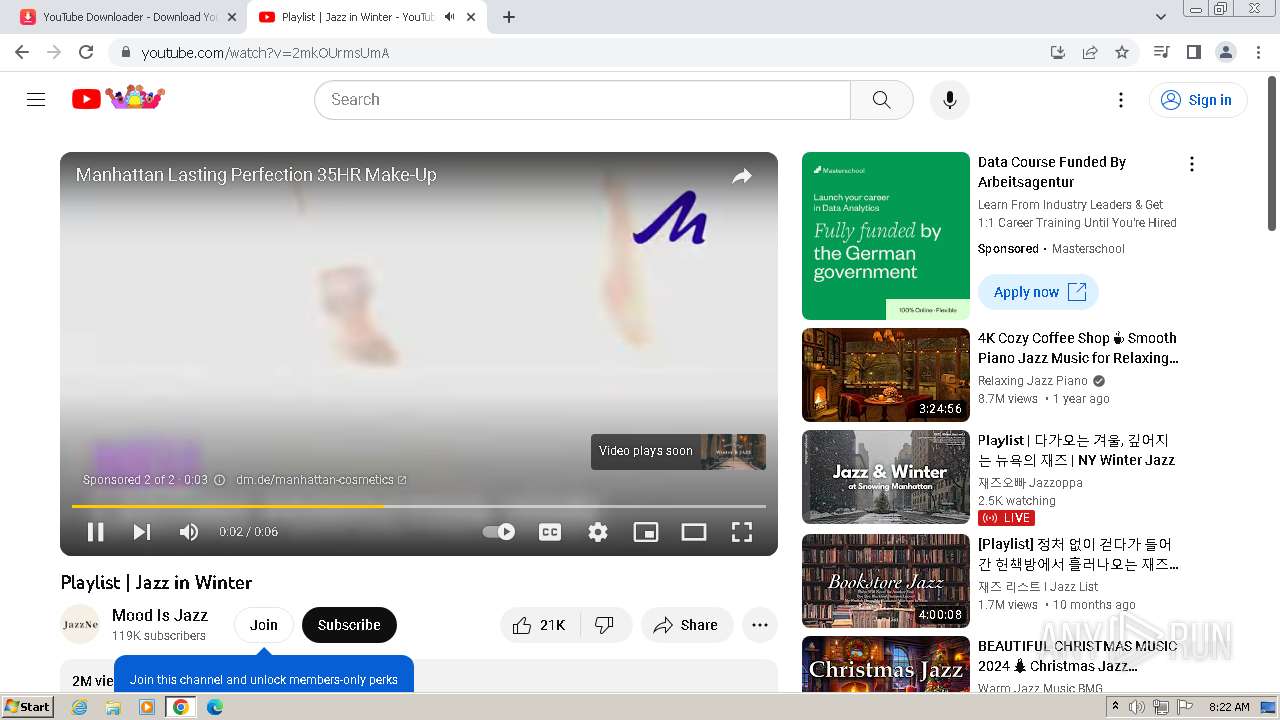This screenshot has width=1280, height=720.
Task: Click '4K Cozy Coffee Shop' video title
Action: tap(1078, 348)
